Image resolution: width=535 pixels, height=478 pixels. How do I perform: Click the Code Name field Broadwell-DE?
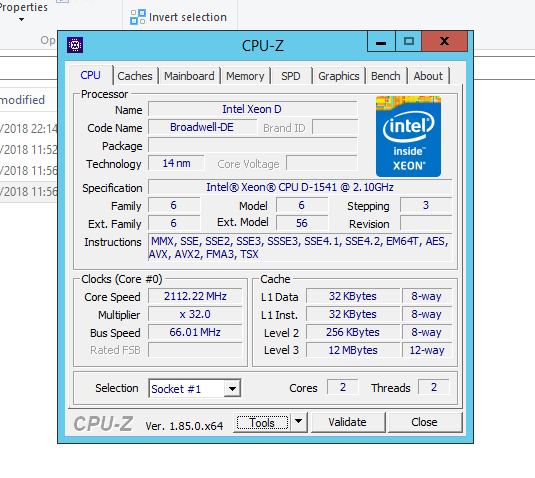point(202,127)
